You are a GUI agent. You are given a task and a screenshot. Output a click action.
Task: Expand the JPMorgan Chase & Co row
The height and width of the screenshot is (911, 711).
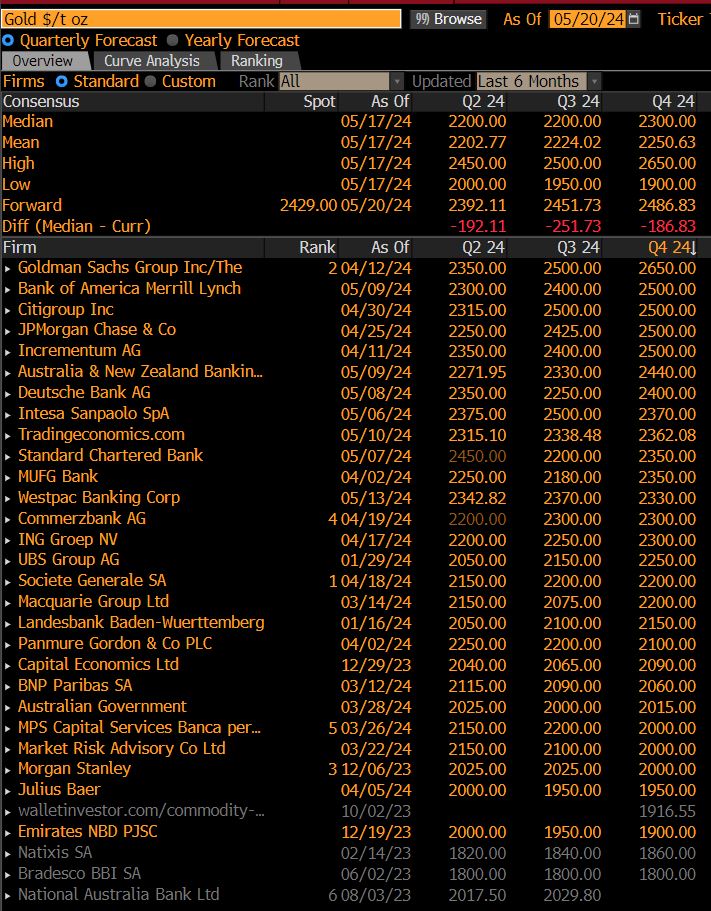point(8,331)
